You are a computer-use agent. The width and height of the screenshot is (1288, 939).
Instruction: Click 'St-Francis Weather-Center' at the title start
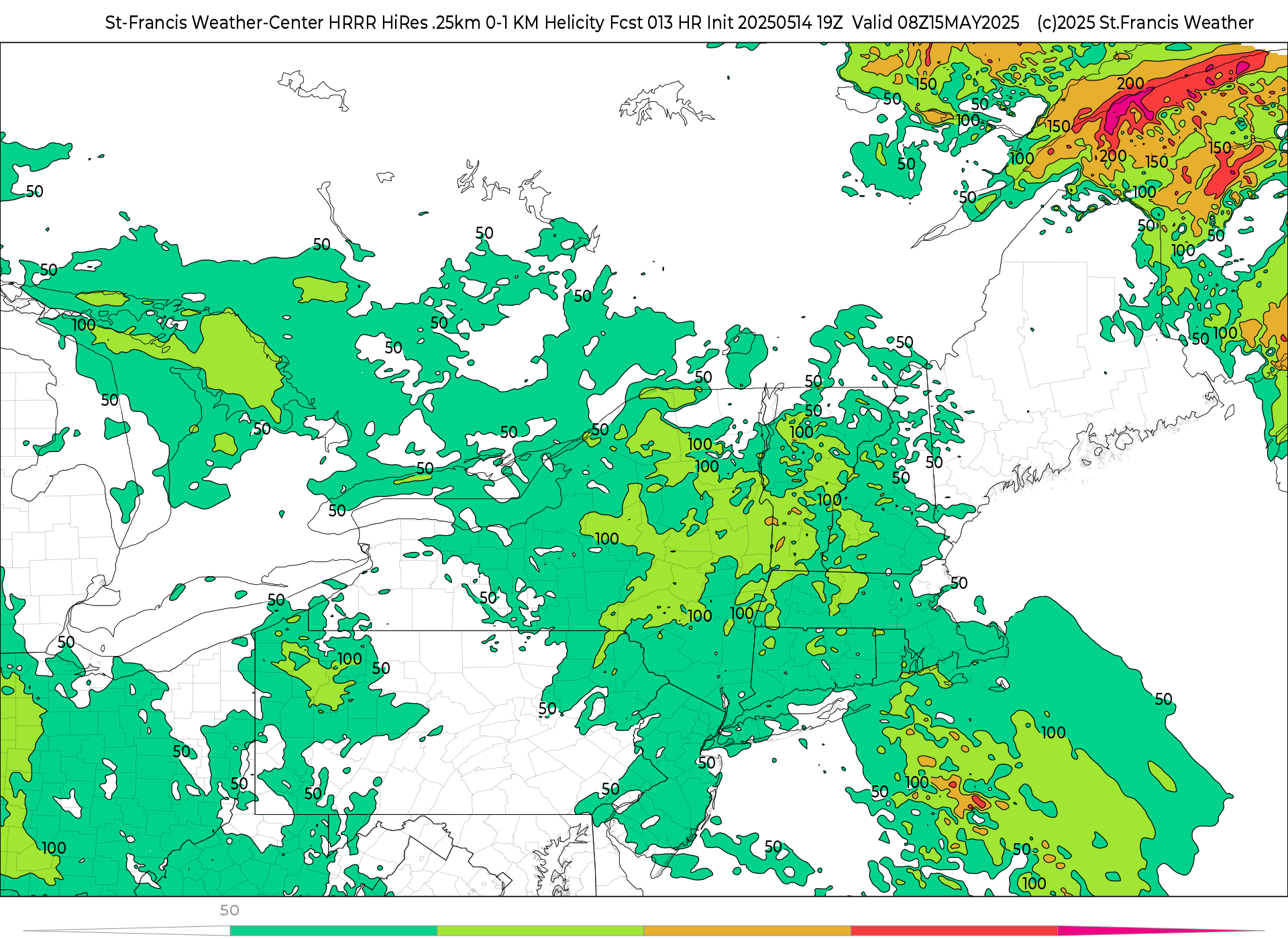215,23
